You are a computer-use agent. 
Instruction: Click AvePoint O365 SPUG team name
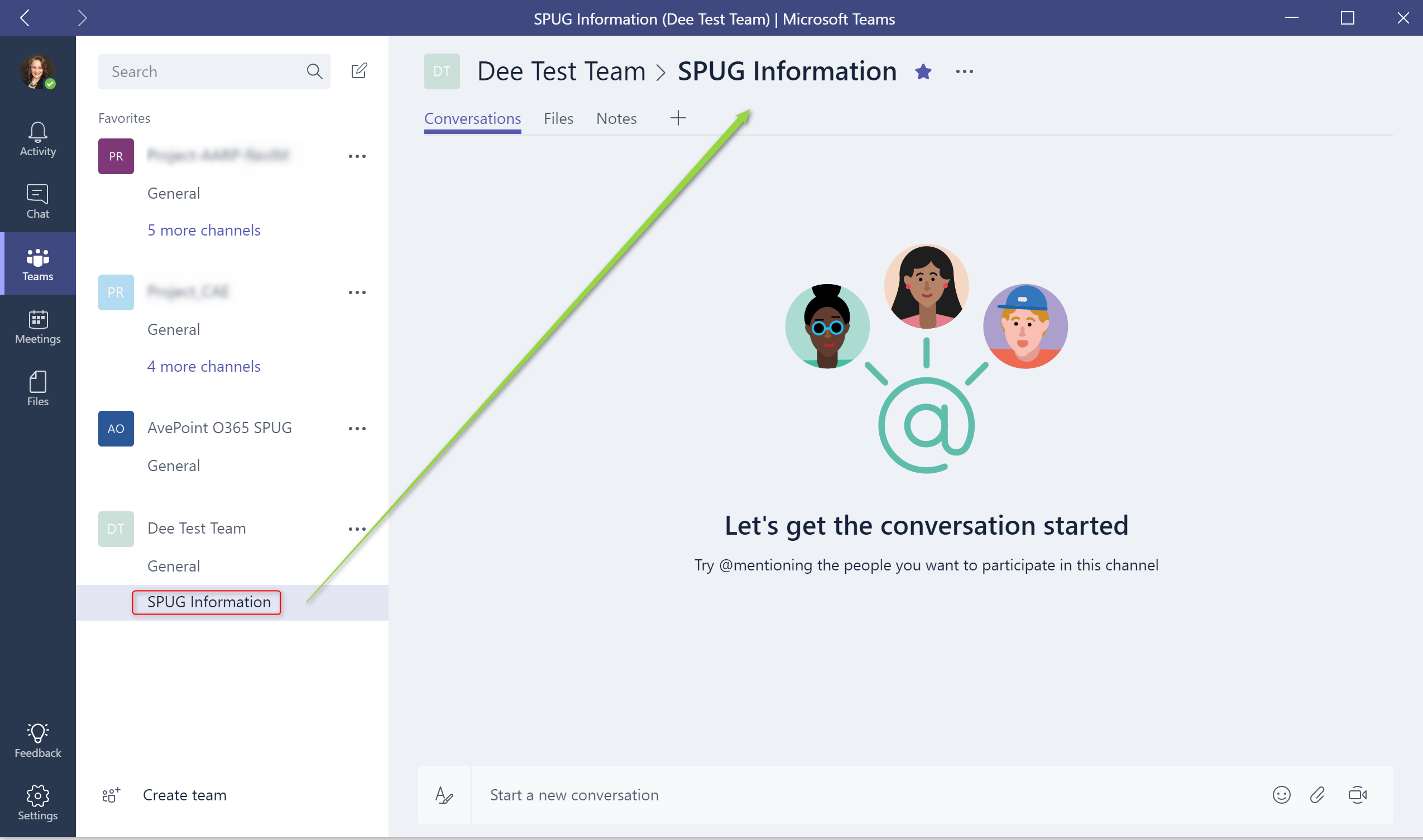(219, 428)
